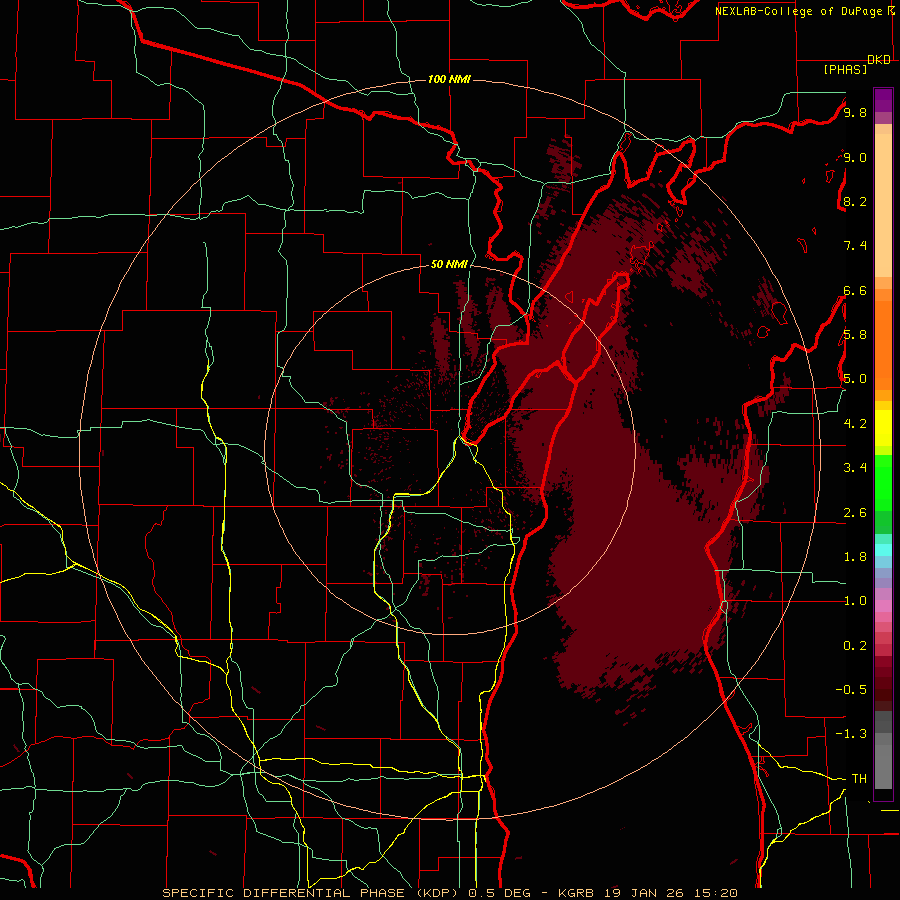Click the 9.0 scale value

[x=855, y=157]
